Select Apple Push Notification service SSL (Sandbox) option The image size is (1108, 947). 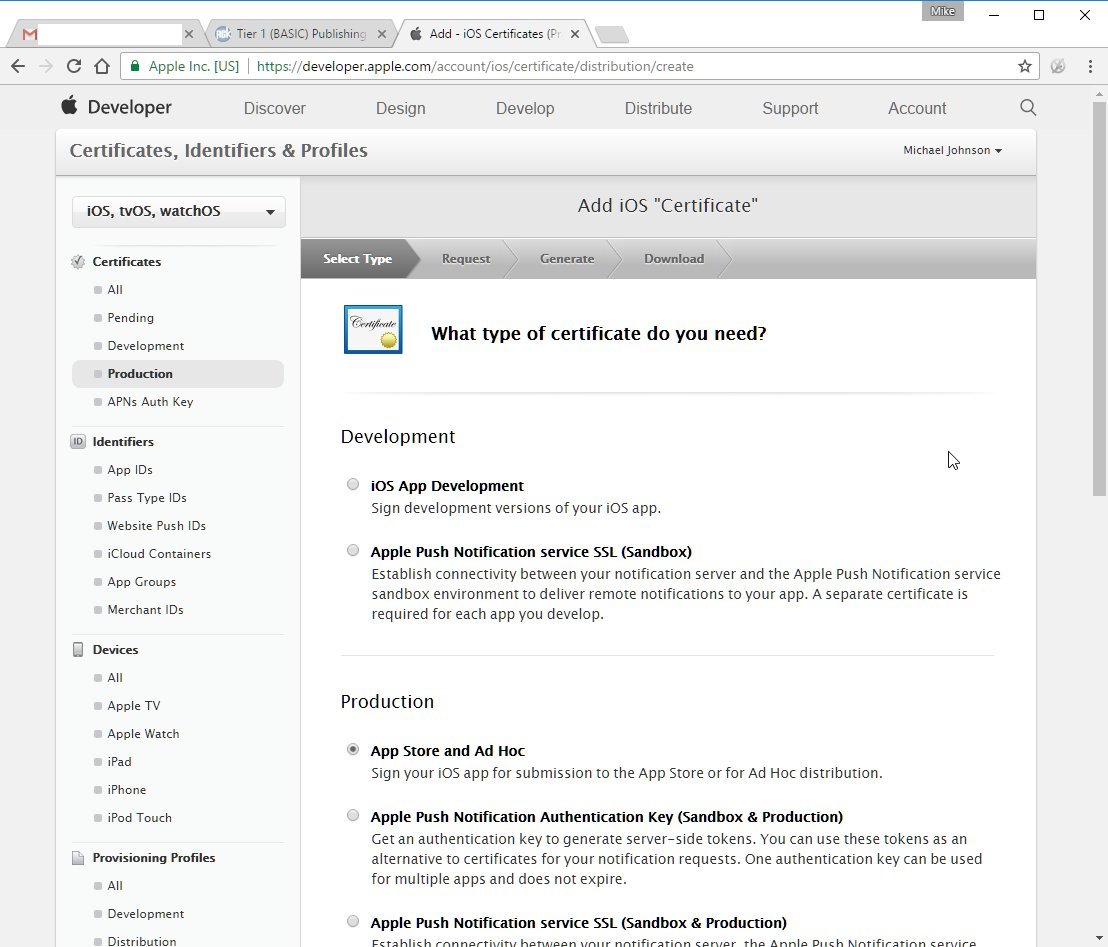(353, 551)
